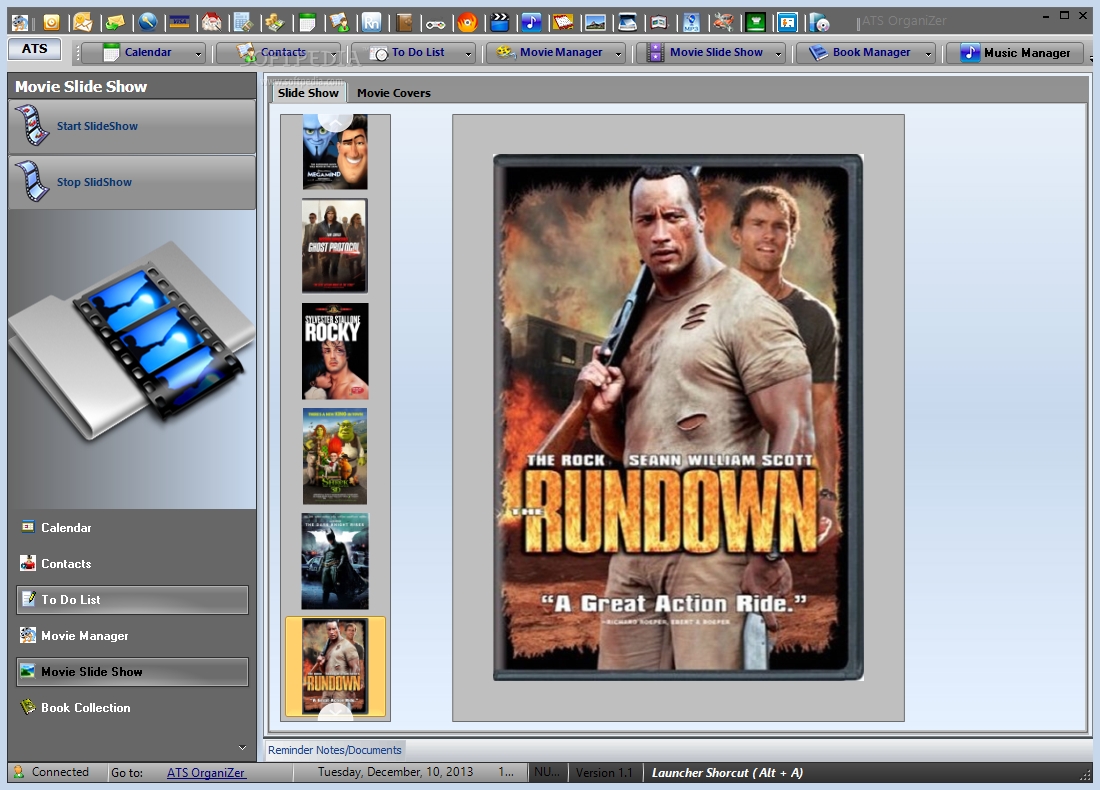
Task: Follow the ATS OrganiZer status bar link
Action: (x=206, y=772)
